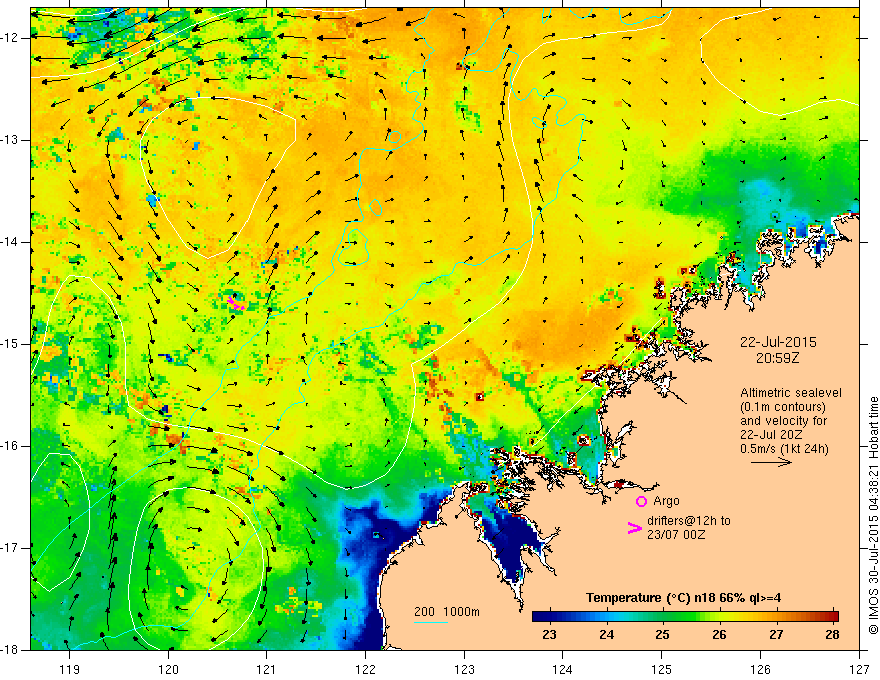The image size is (880, 680).
Task: Click the 'Altimetric sealevel' legend text
Action: tap(791, 393)
